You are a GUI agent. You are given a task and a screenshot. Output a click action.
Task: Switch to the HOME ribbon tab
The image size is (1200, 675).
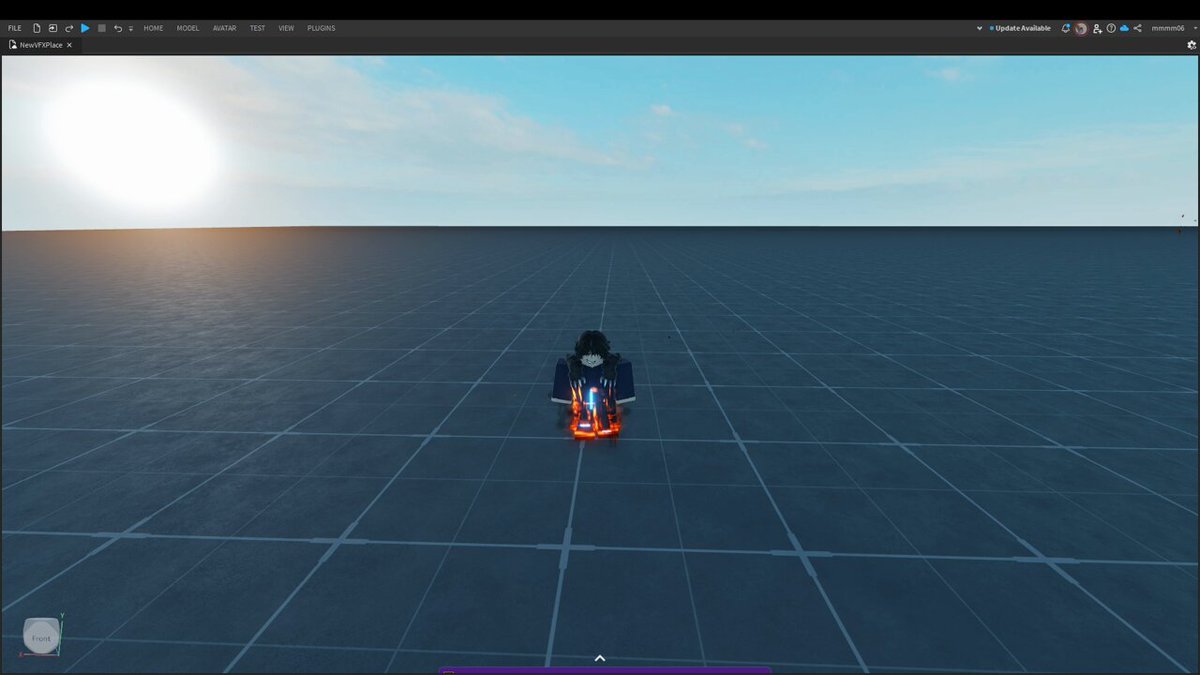(153, 28)
